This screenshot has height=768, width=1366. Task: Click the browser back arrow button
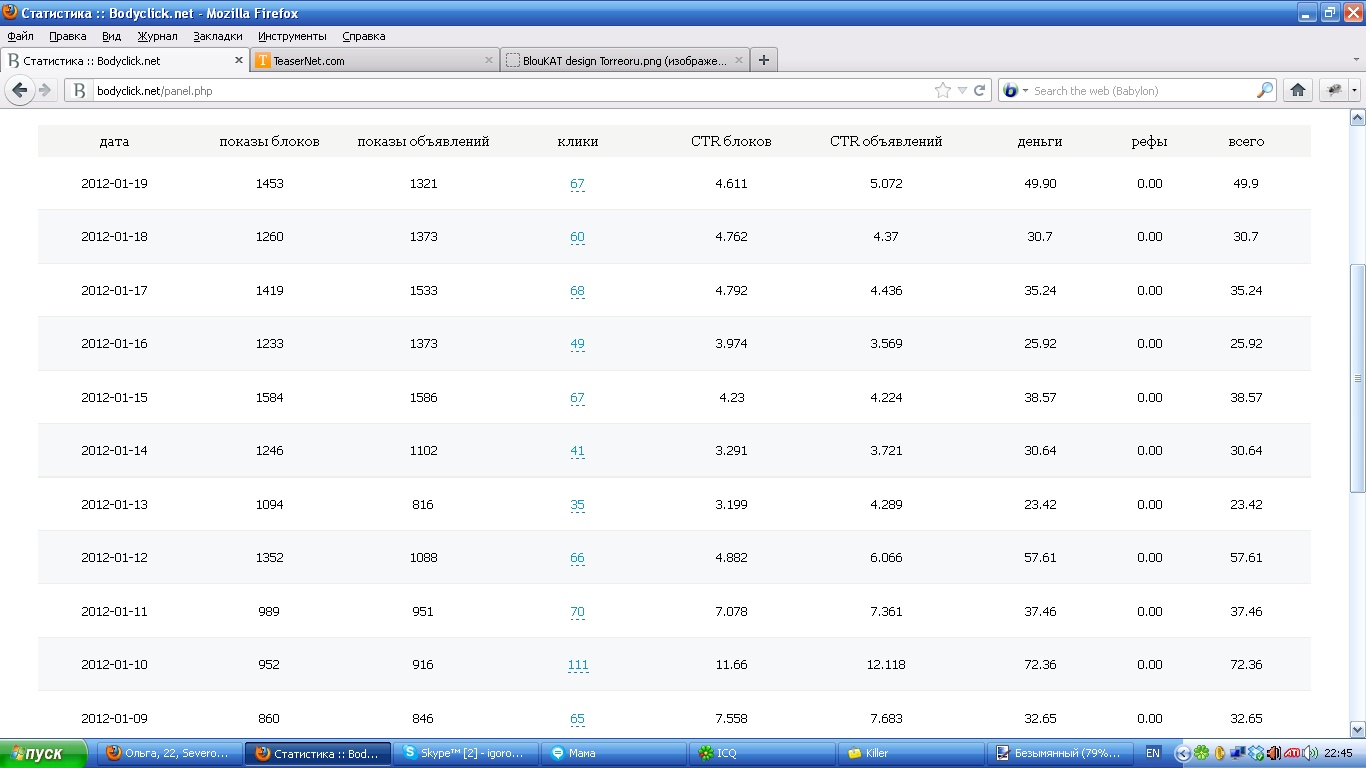pyautogui.click(x=20, y=90)
